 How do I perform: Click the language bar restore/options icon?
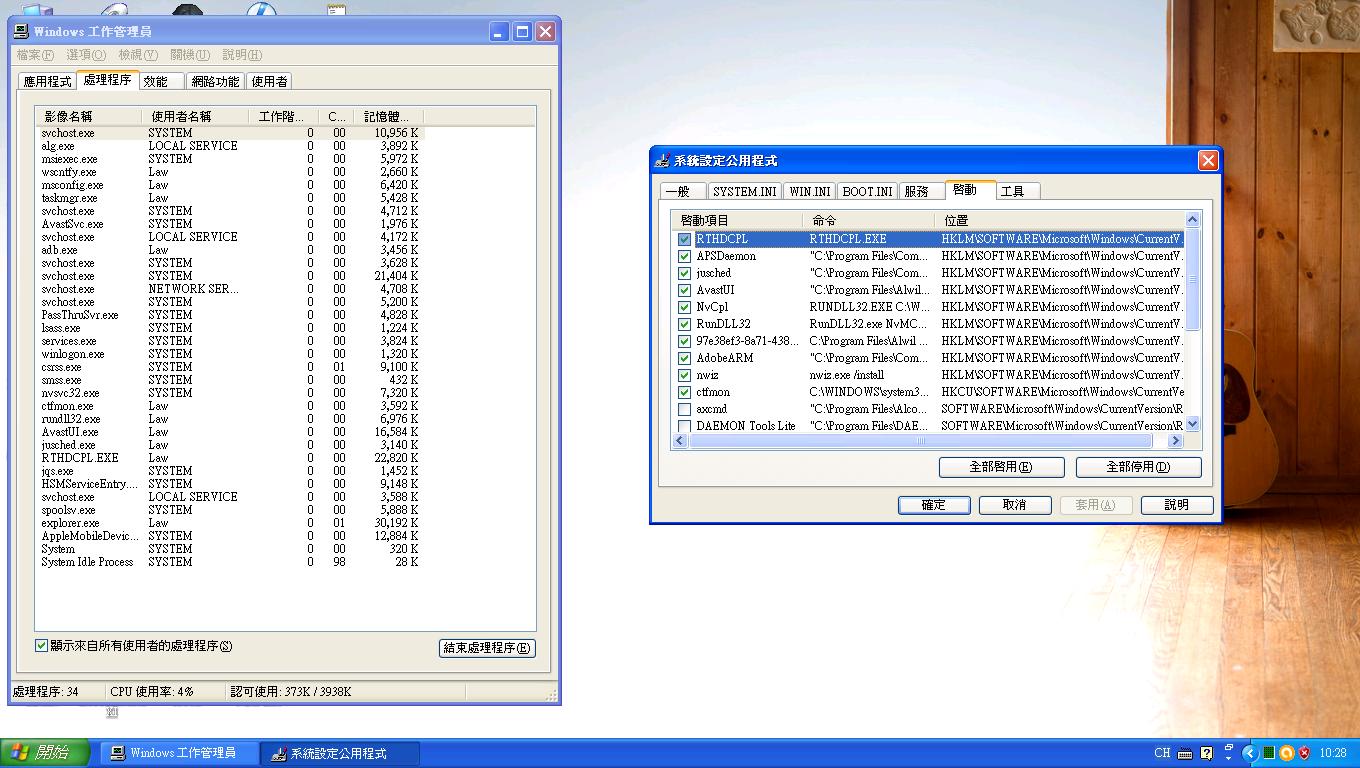1229,750
